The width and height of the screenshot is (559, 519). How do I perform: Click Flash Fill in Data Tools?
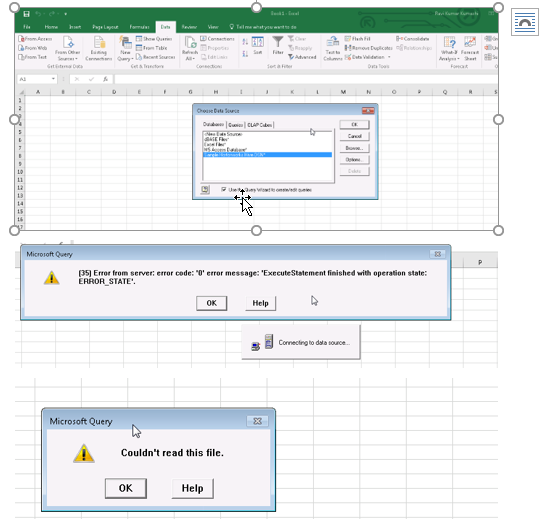pyautogui.click(x=358, y=39)
